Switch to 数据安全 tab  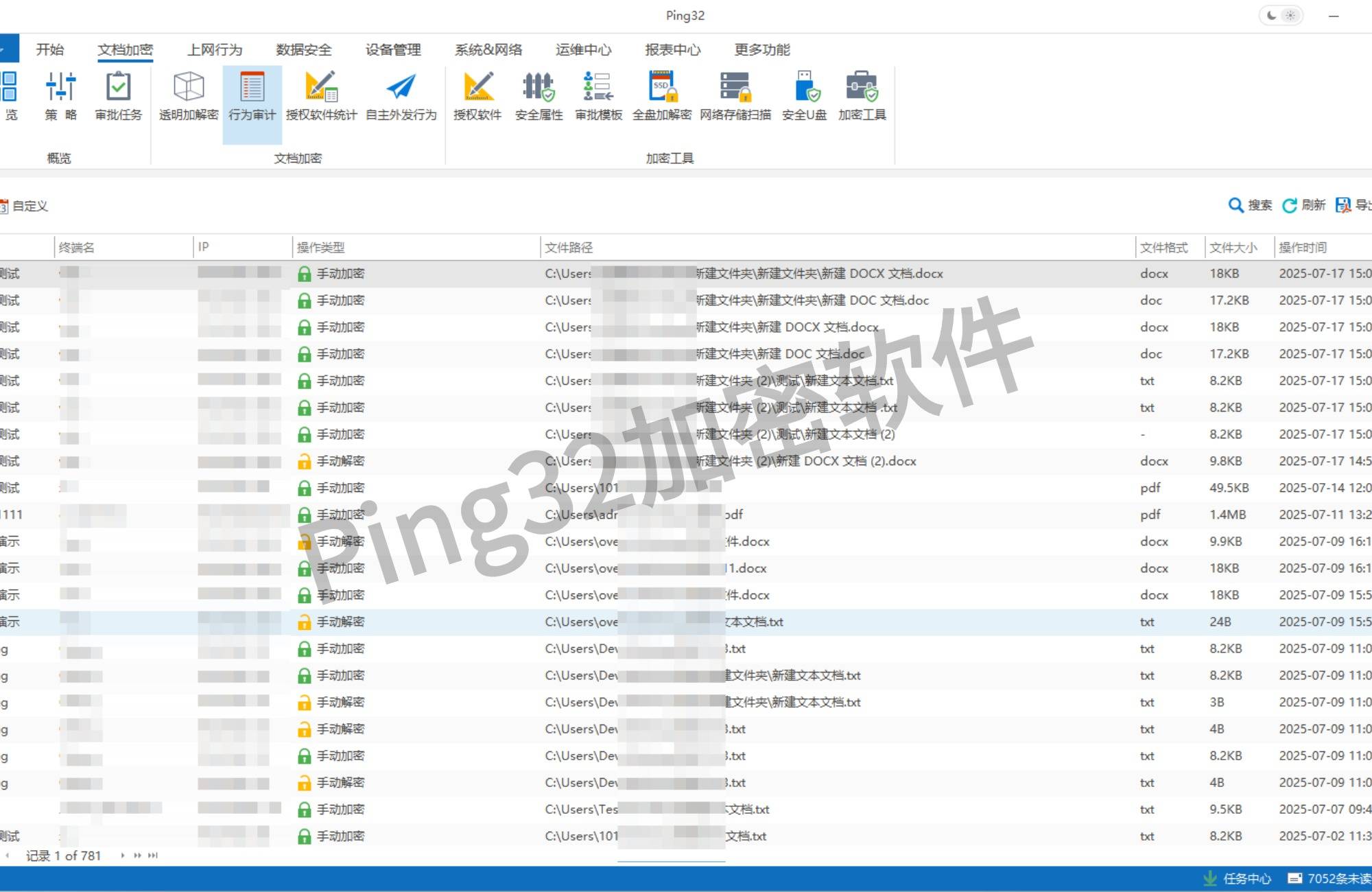303,49
